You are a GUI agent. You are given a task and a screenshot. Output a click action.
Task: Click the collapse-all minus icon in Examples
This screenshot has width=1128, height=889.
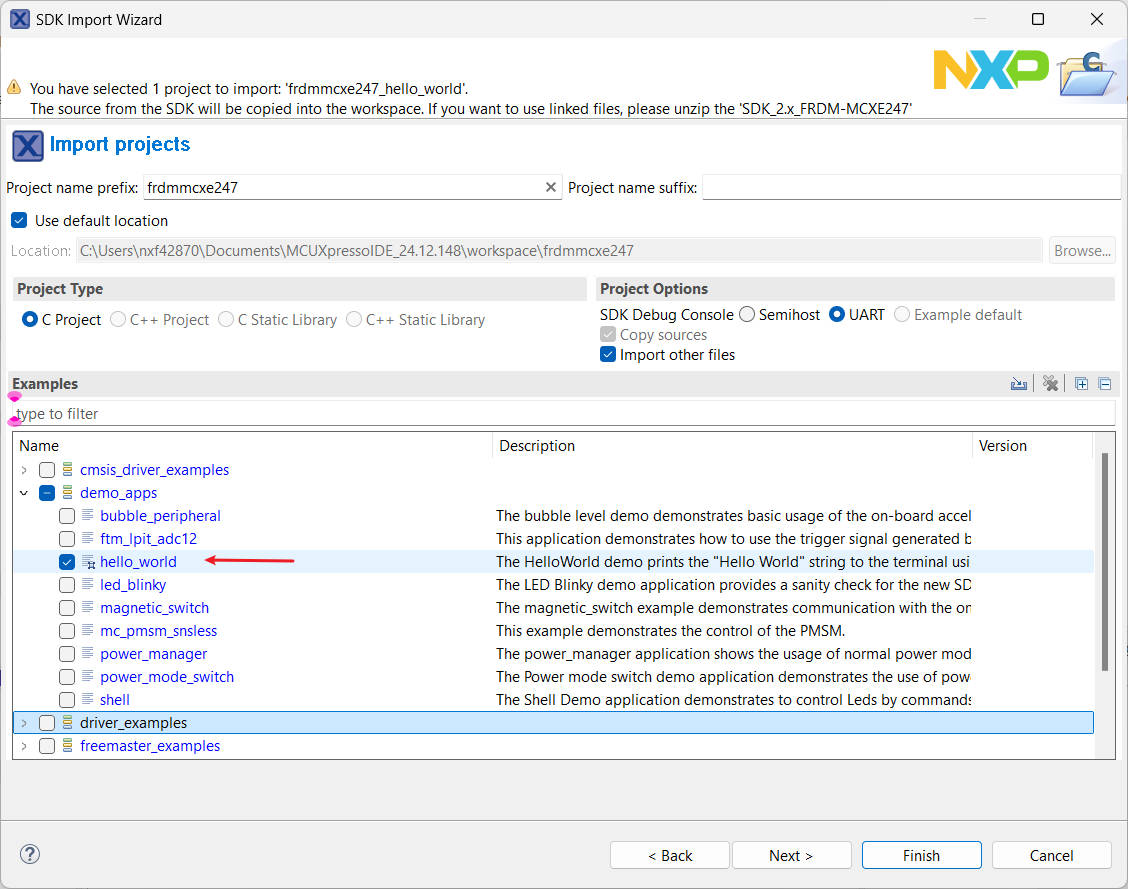1105,384
